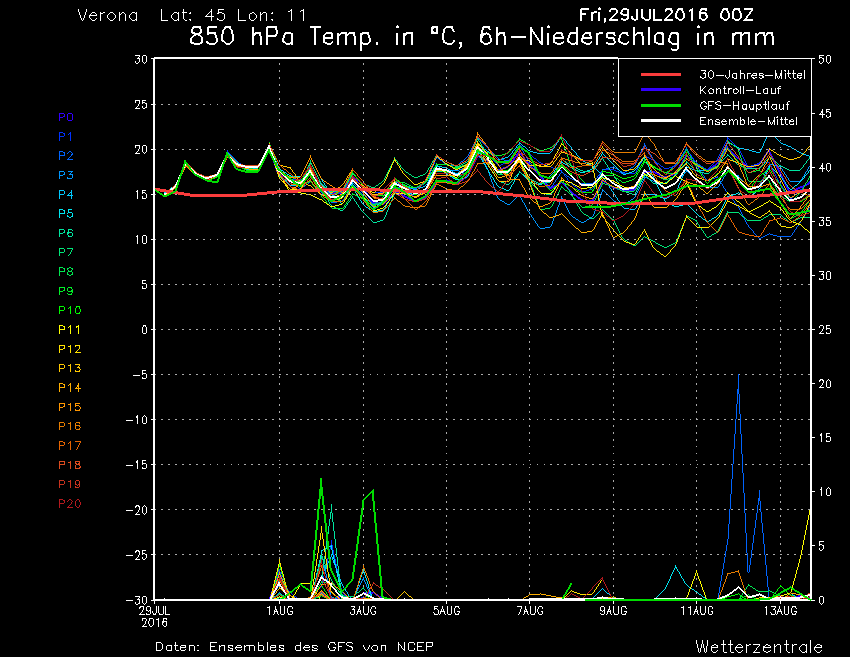Select the P17 ensemble member label

click(69, 446)
